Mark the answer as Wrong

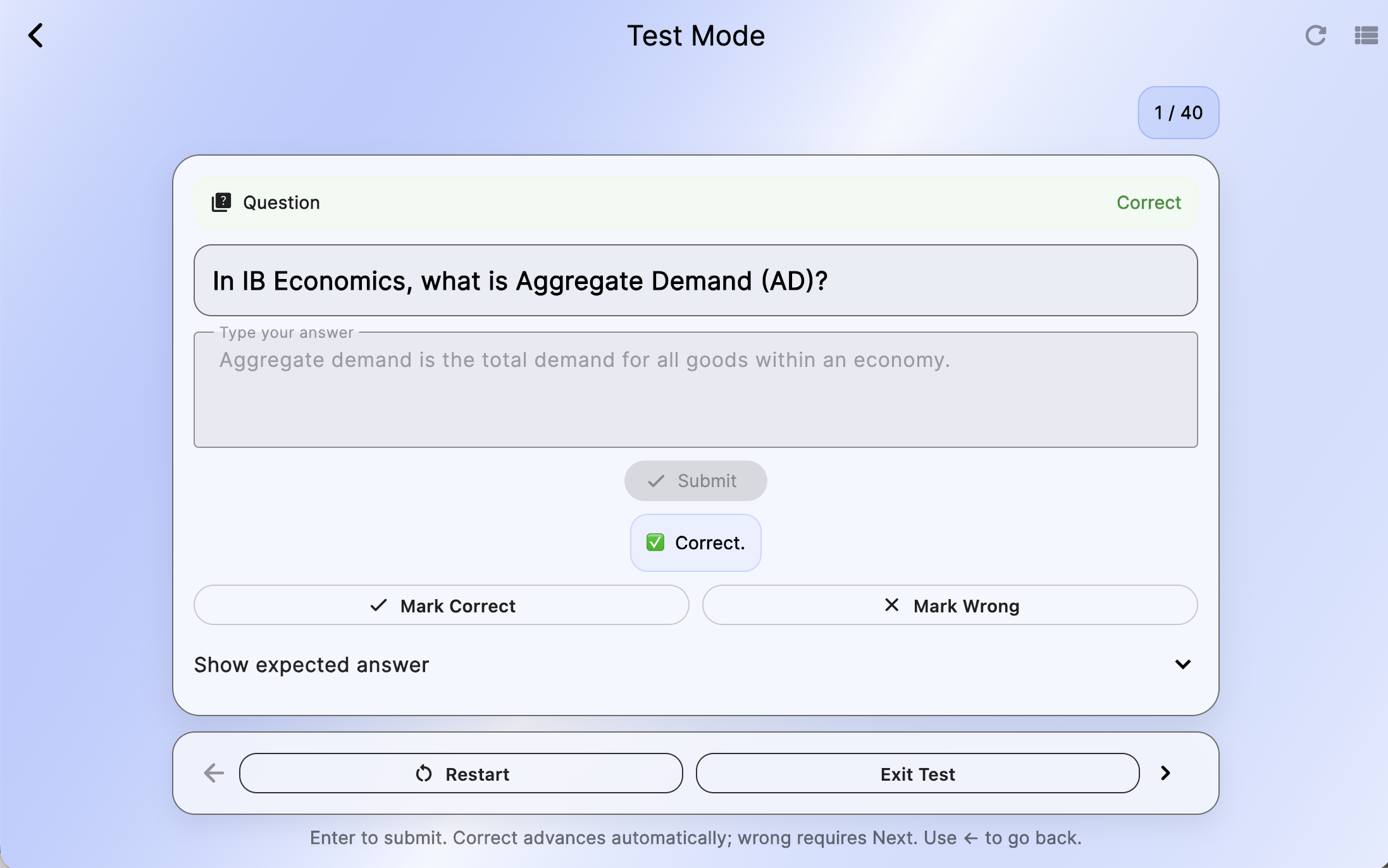(x=949, y=605)
